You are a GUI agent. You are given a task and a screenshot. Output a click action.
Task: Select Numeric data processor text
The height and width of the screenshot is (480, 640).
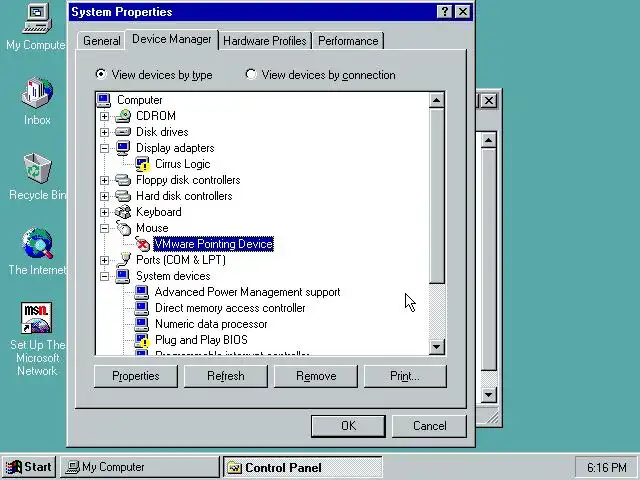tap(211, 324)
